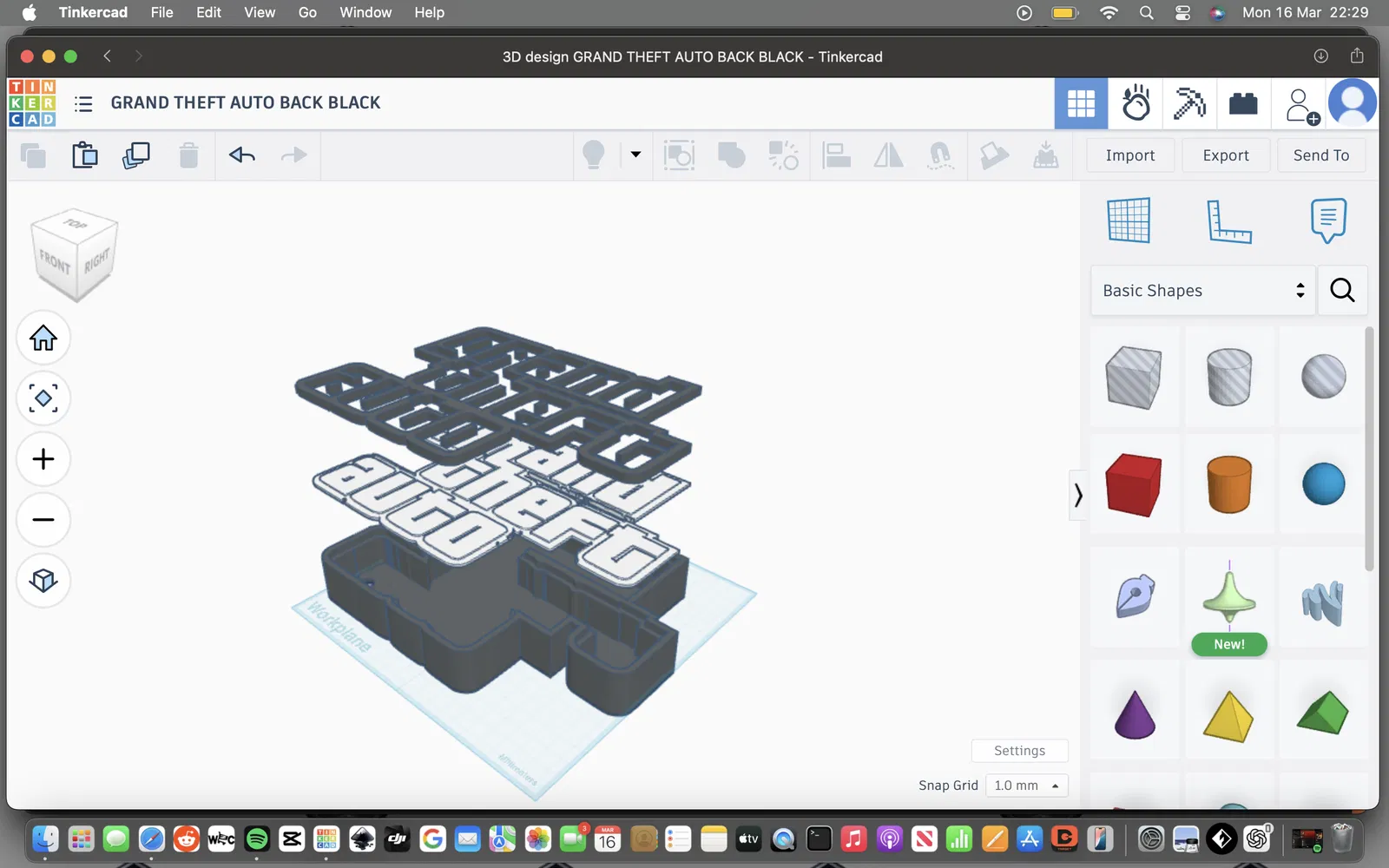Select the orange Cylinder shape
The width and height of the screenshot is (1389, 868).
click(x=1229, y=484)
